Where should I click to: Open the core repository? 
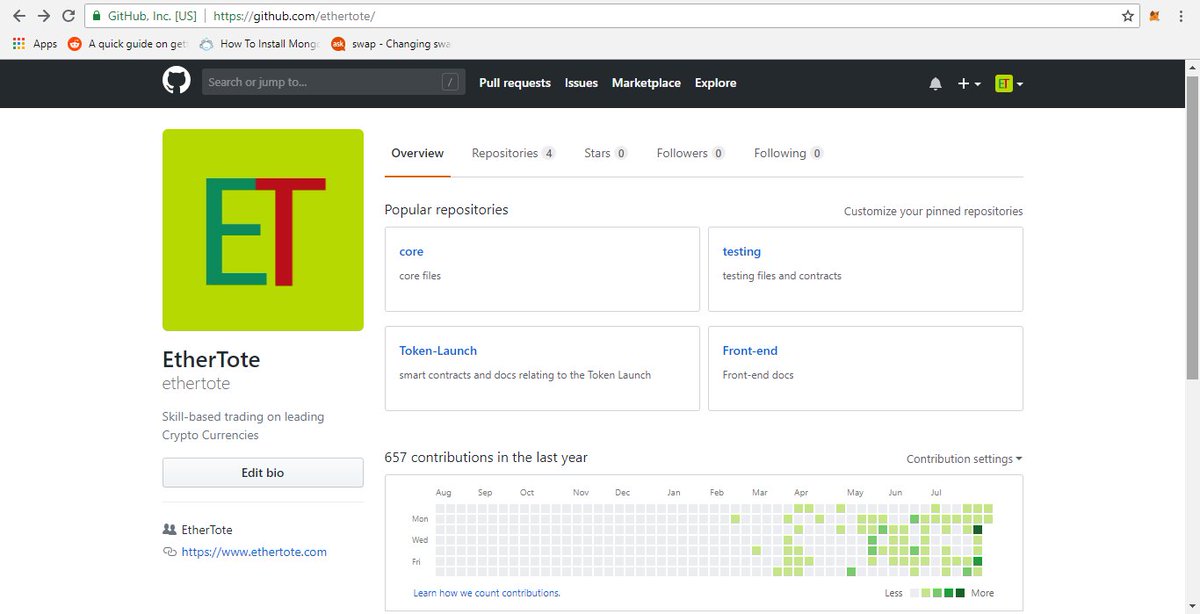[x=411, y=252]
